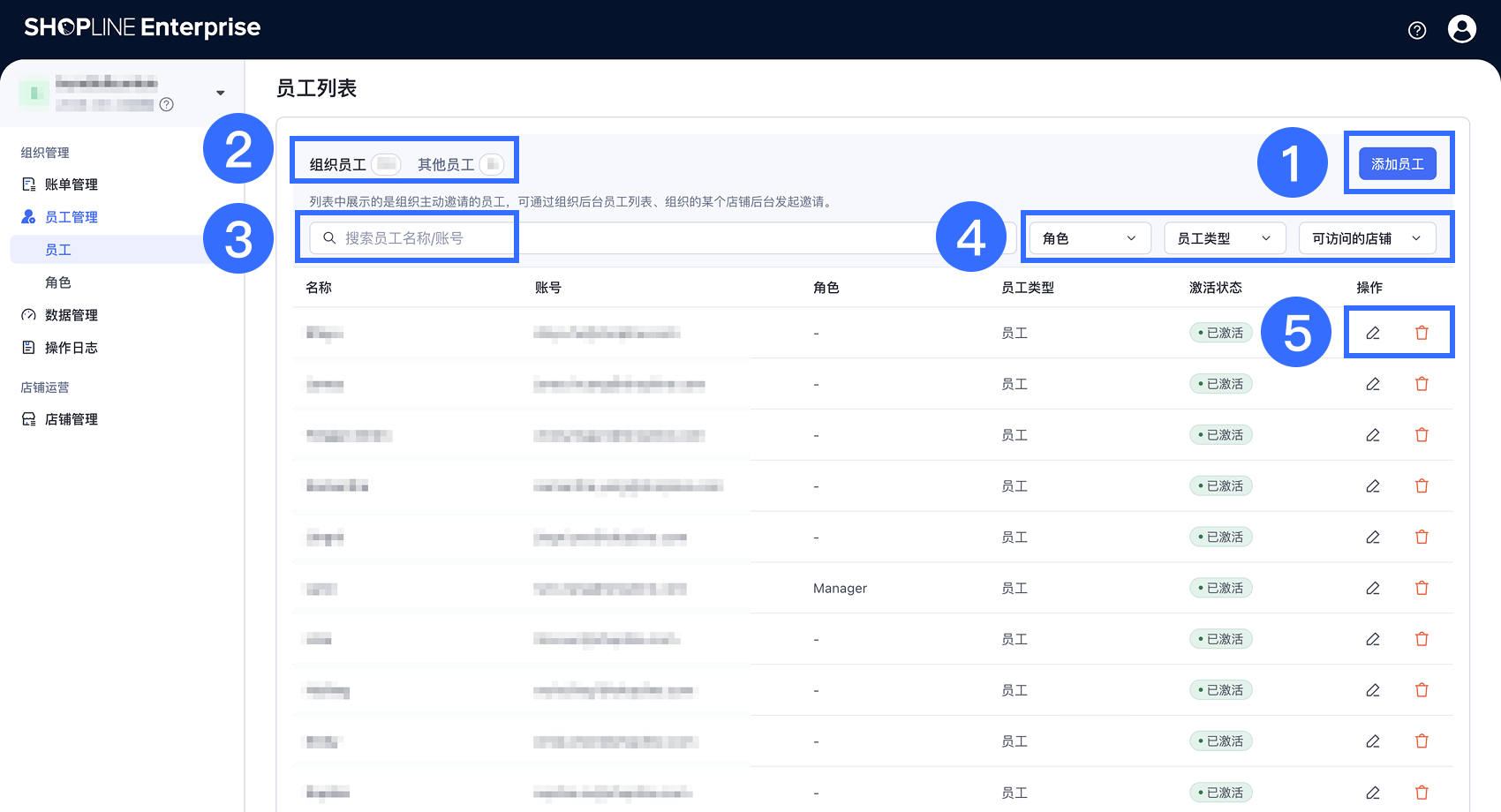Click the 添加员工 button

pos(1398,164)
